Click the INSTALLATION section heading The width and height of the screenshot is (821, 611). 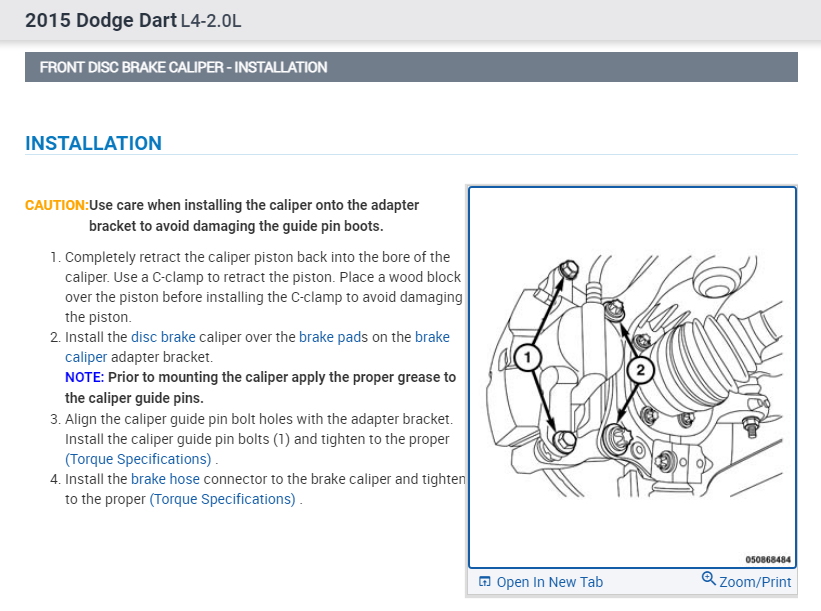93,143
